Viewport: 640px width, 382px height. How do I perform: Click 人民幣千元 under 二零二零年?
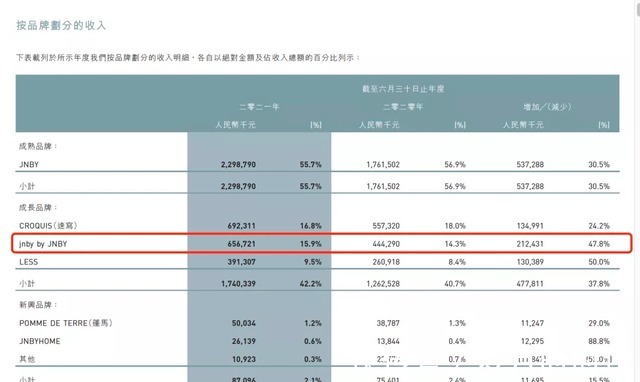[379, 125]
